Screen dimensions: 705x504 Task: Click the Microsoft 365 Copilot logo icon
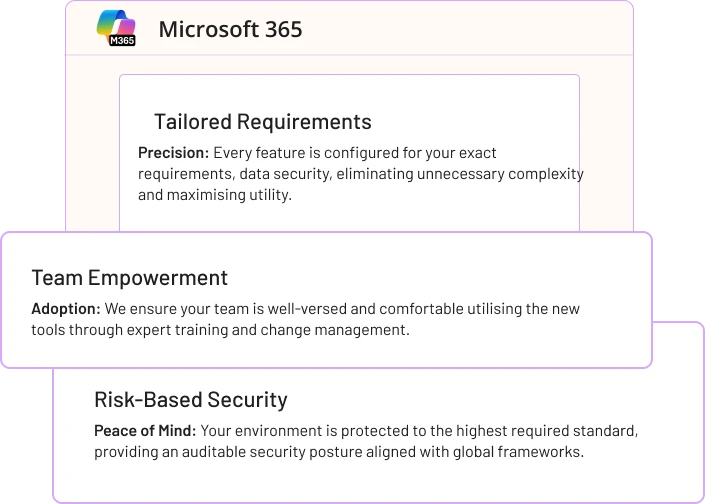coord(114,25)
